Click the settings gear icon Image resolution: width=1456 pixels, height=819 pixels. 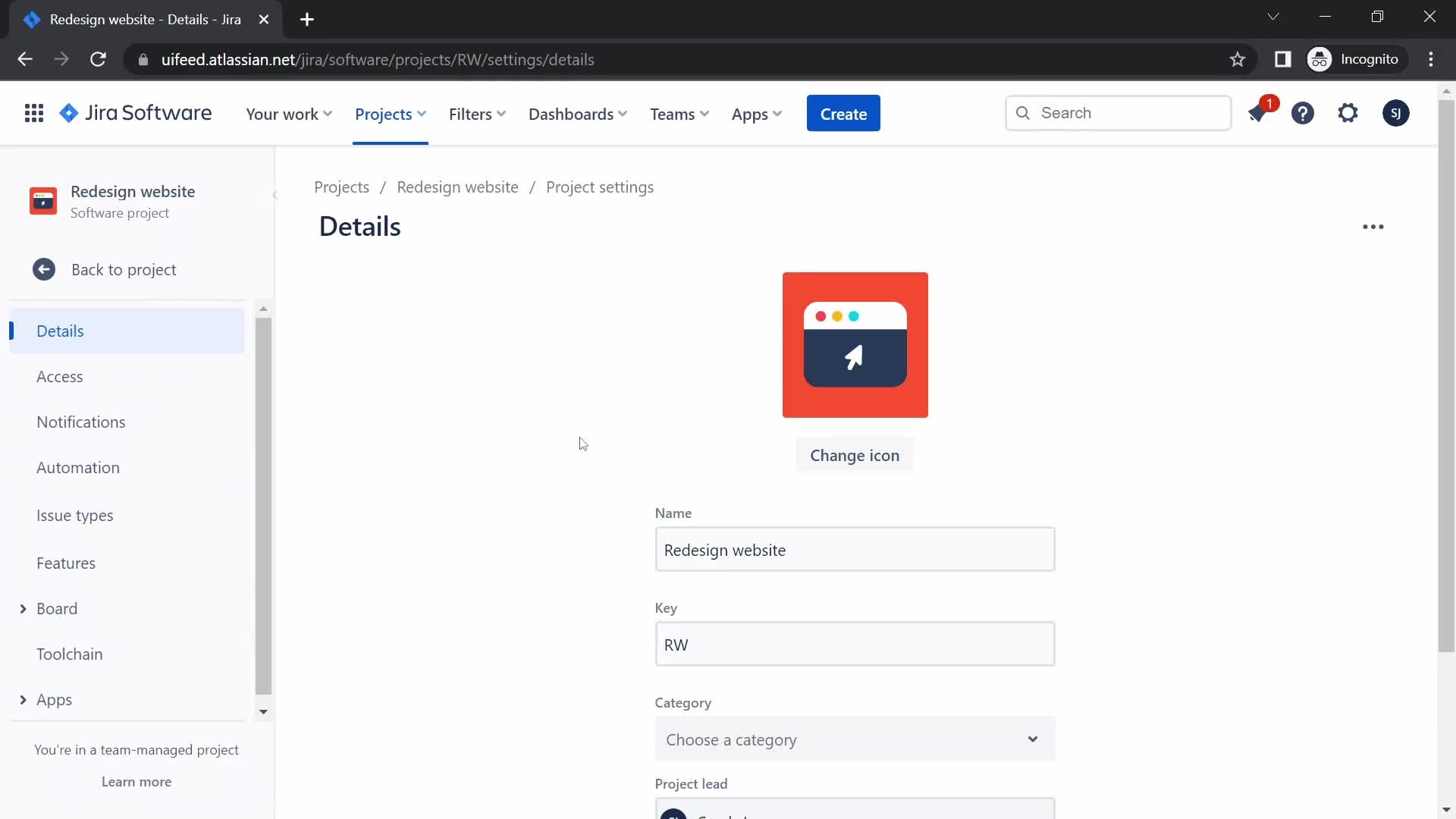tap(1349, 112)
